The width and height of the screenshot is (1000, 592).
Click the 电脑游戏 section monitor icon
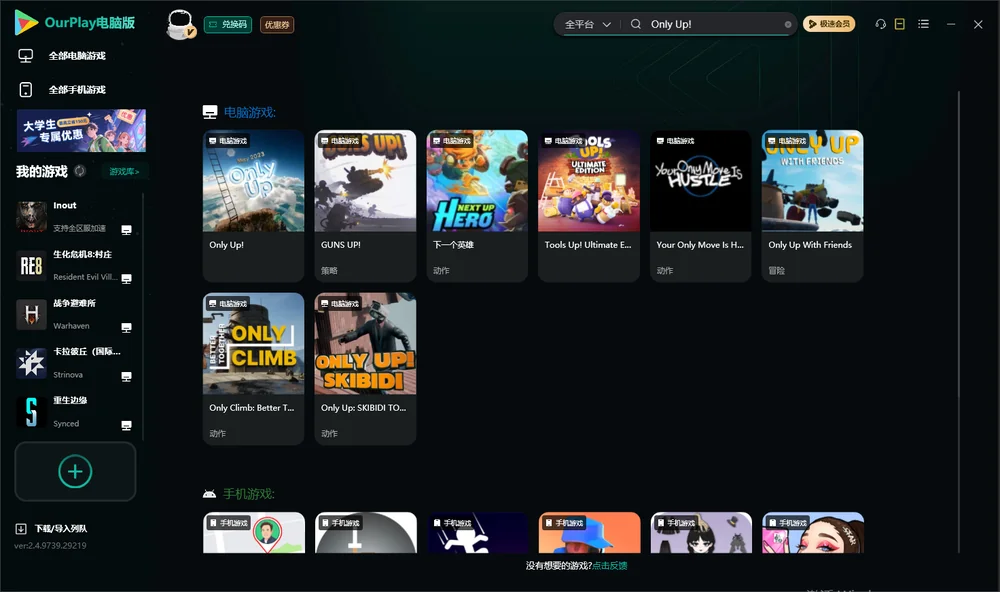(210, 112)
